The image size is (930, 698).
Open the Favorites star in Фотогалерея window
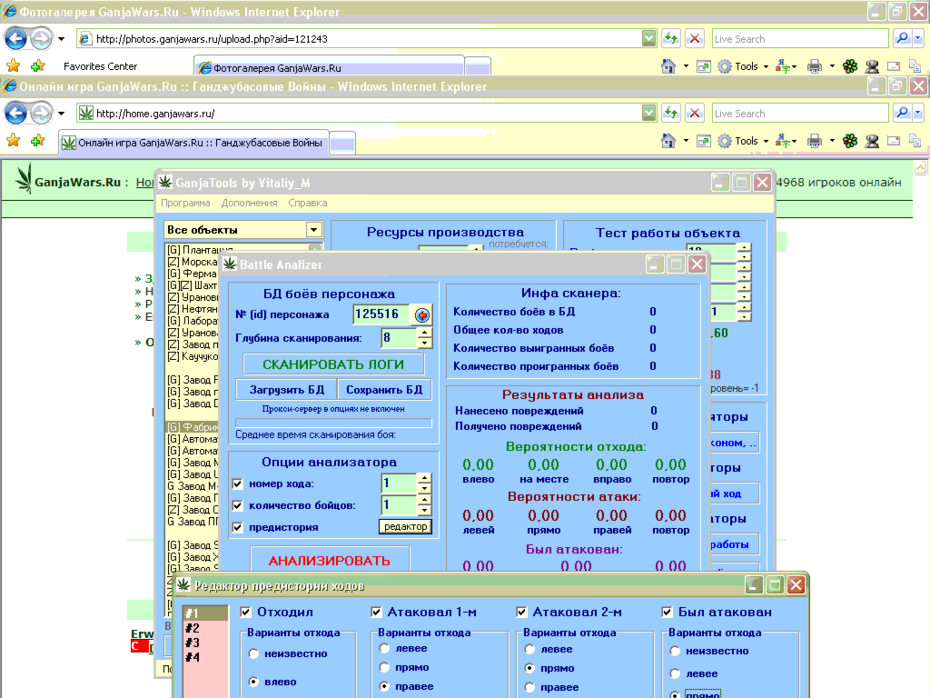click(13, 66)
